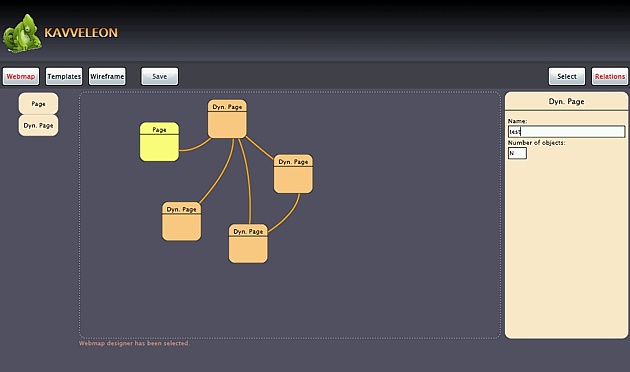Click the Name input field
Screen dimensions: 630x372
pyautogui.click(x=567, y=131)
